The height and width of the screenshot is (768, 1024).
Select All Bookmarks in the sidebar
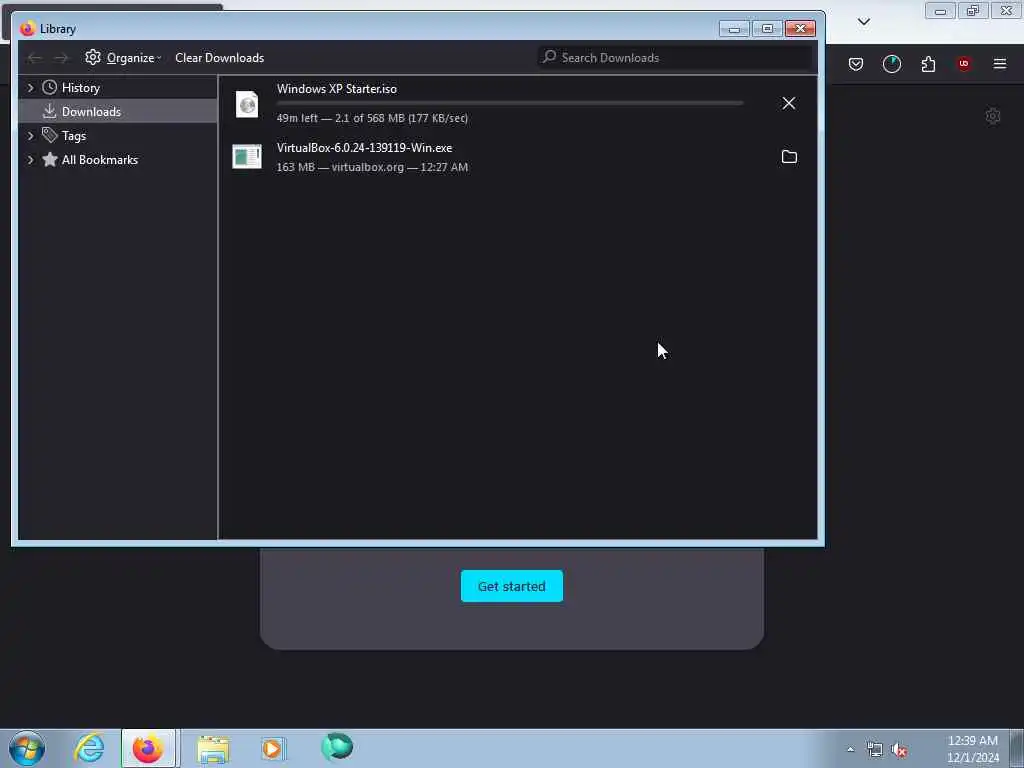click(x=99, y=160)
